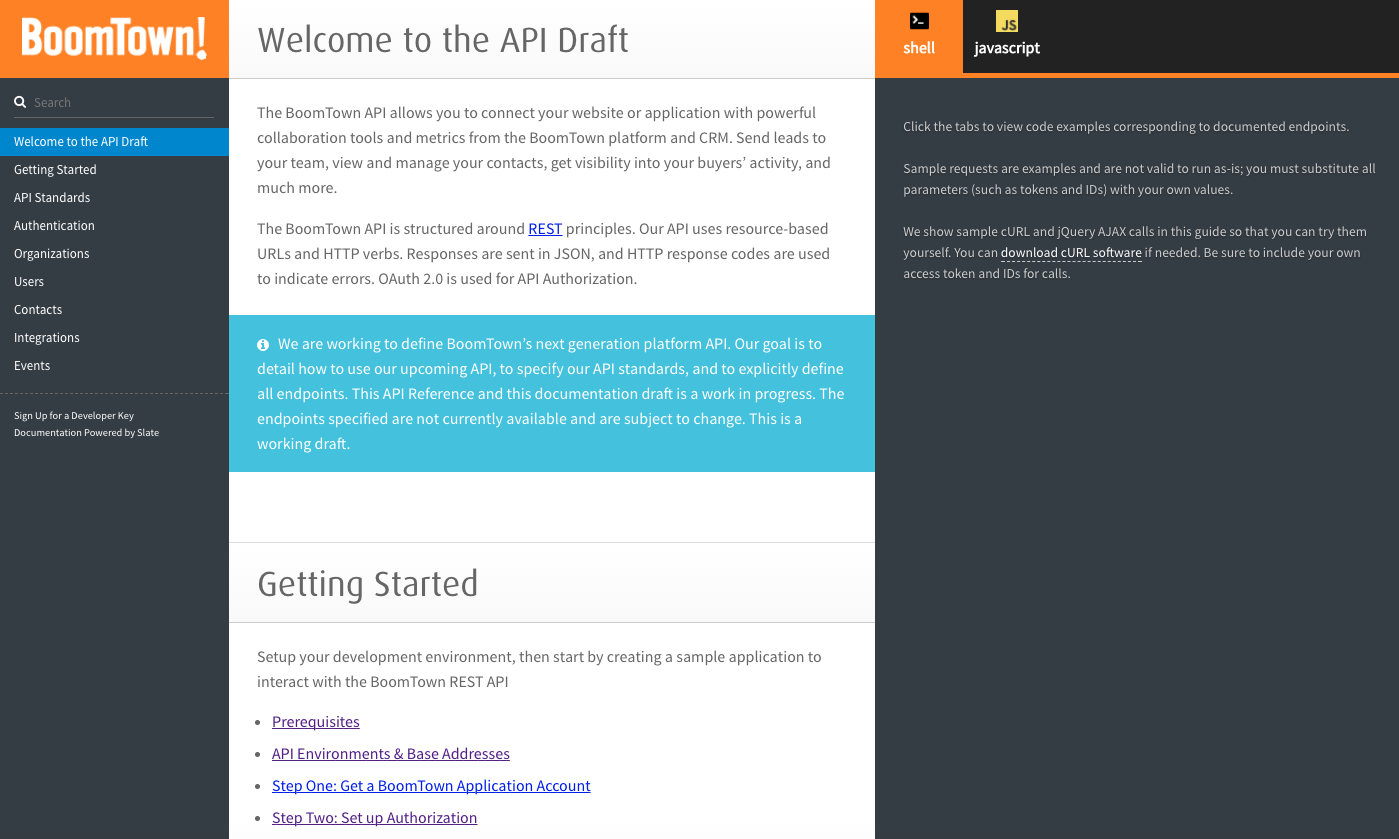Open Step One: Get a BoomTown Application Account
Screen dimensions: 1399x839
click(431, 786)
